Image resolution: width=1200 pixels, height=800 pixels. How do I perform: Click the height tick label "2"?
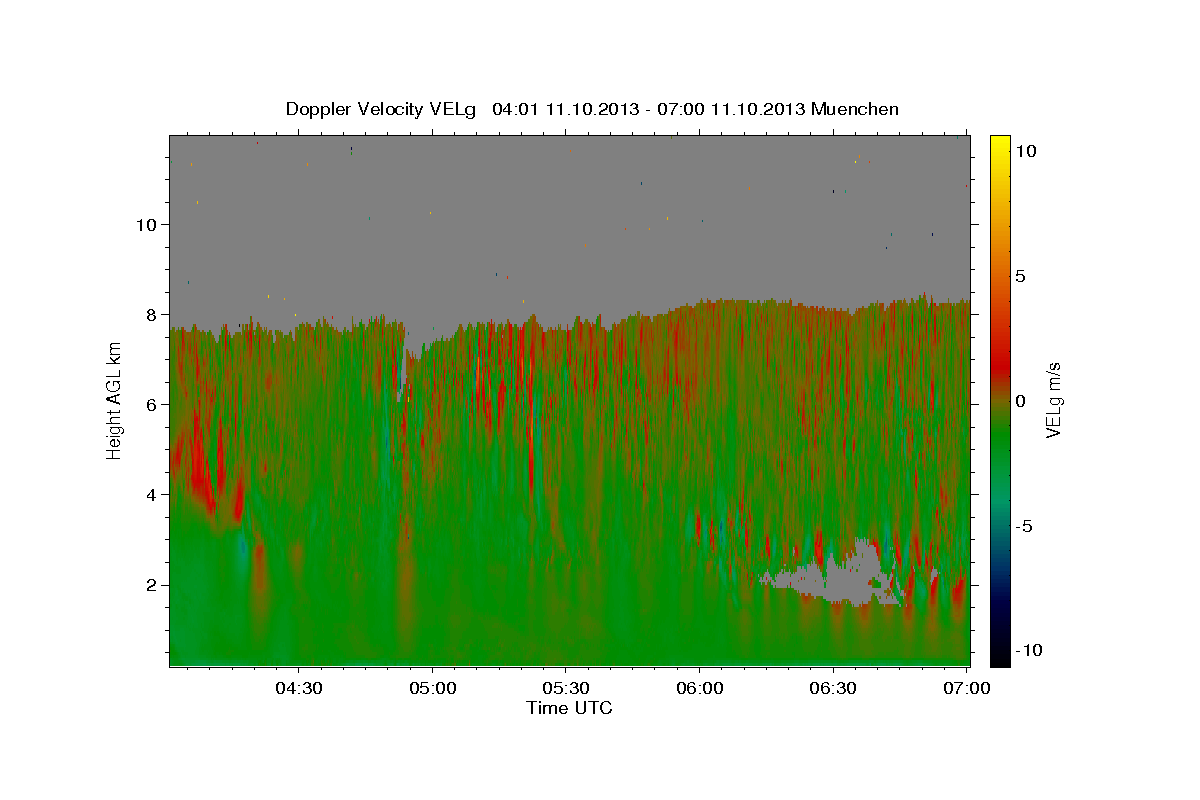coord(153,585)
